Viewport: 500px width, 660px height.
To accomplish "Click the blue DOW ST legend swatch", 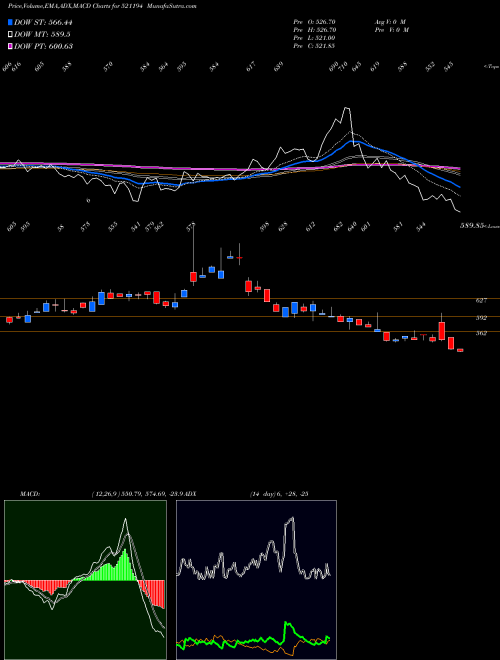I will (x=11, y=22).
